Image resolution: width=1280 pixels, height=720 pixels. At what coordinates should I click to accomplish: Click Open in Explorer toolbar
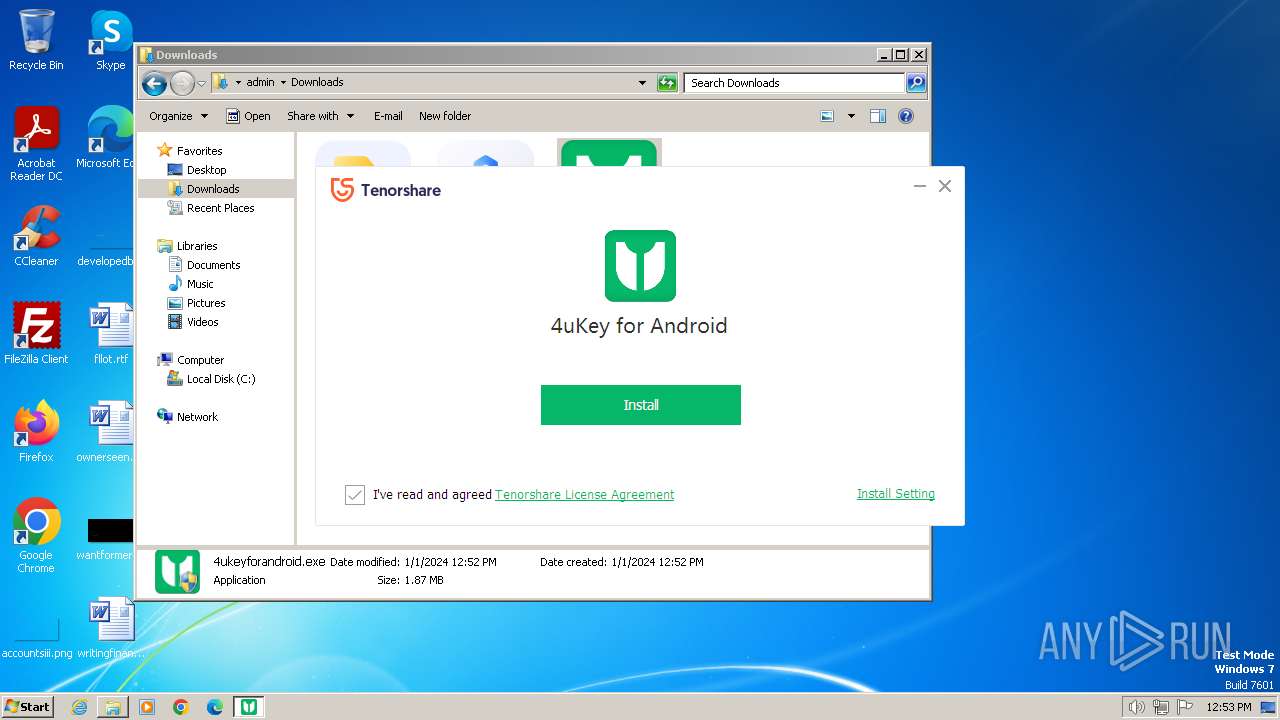tap(248, 116)
